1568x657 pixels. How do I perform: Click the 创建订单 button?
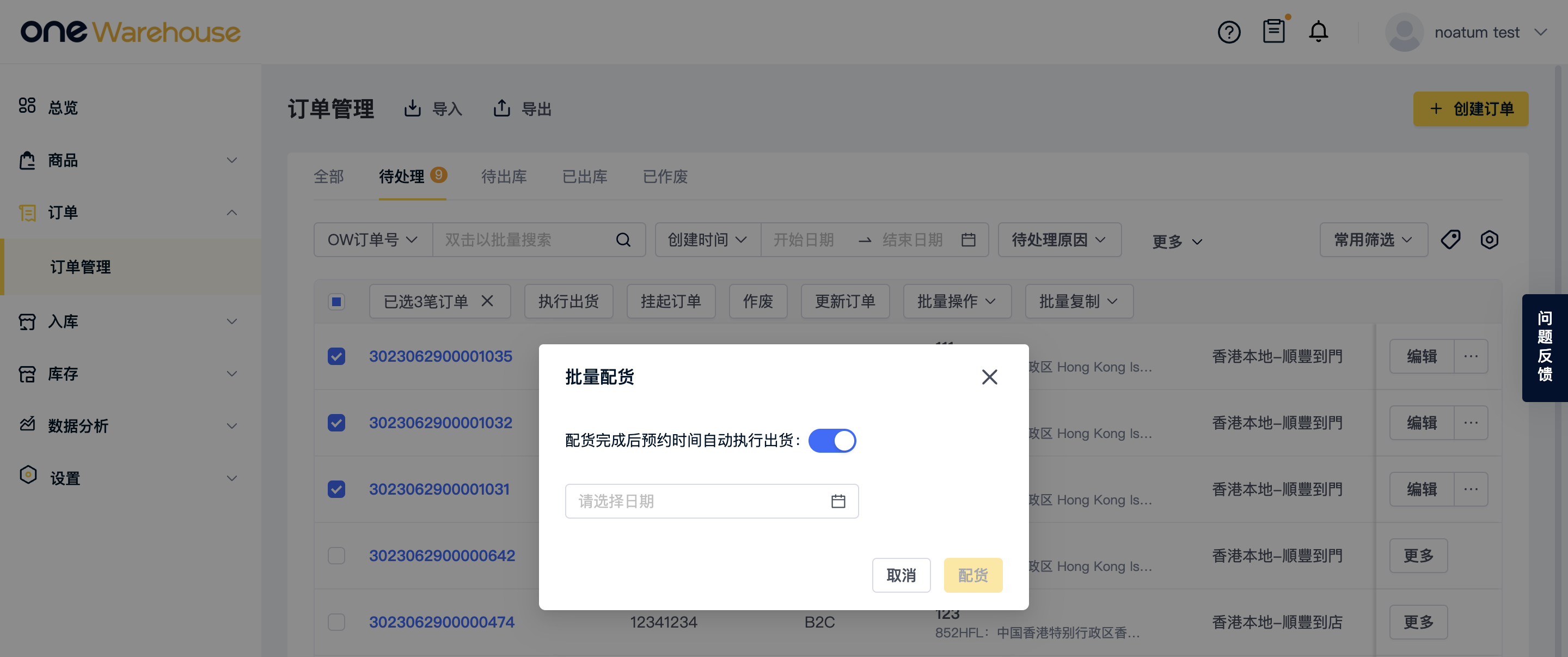1471,109
